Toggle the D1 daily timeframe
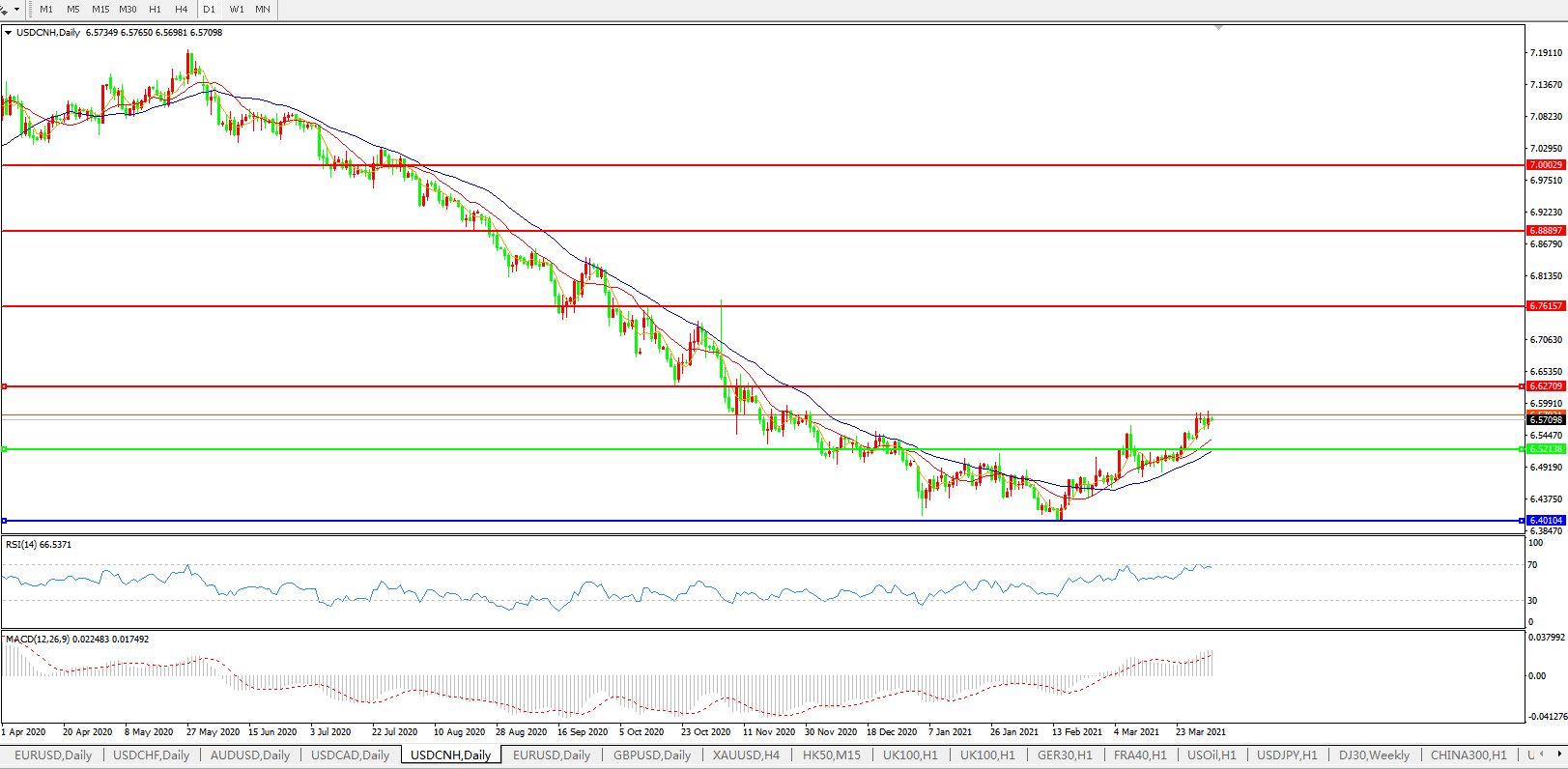 click(210, 10)
